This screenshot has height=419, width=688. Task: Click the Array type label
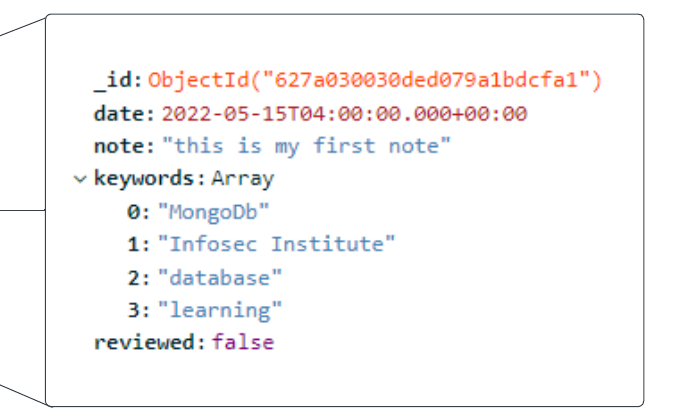242,179
